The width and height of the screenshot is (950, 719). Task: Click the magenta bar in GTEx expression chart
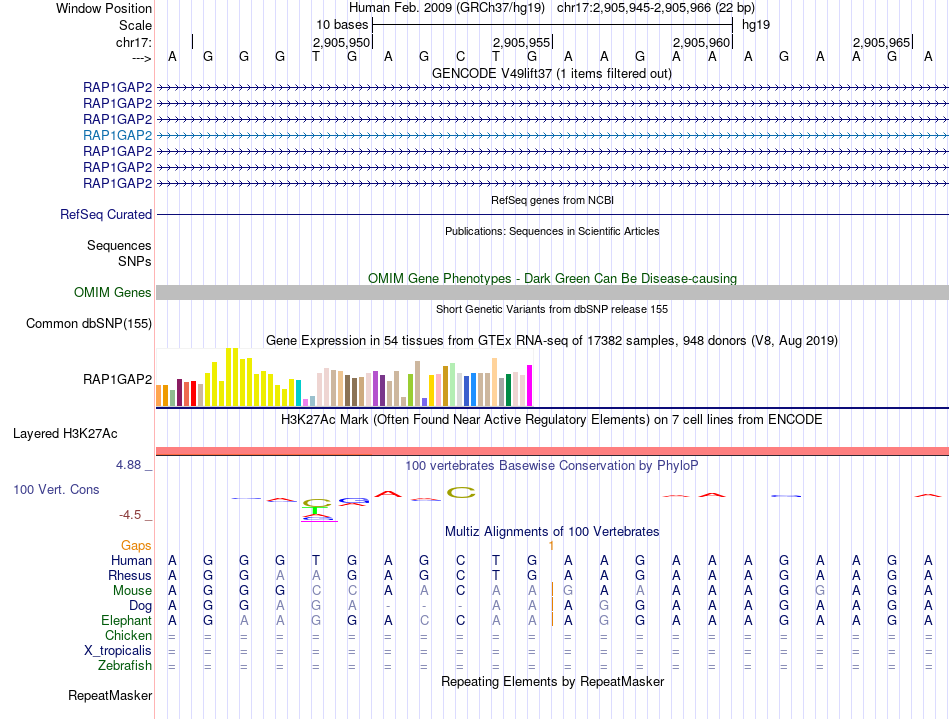click(x=530, y=385)
